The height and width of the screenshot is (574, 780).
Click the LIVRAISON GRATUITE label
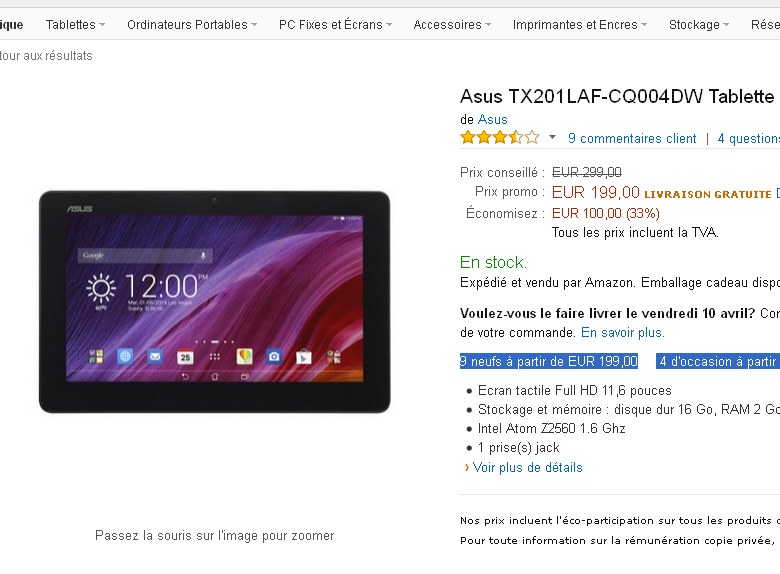click(x=708, y=194)
